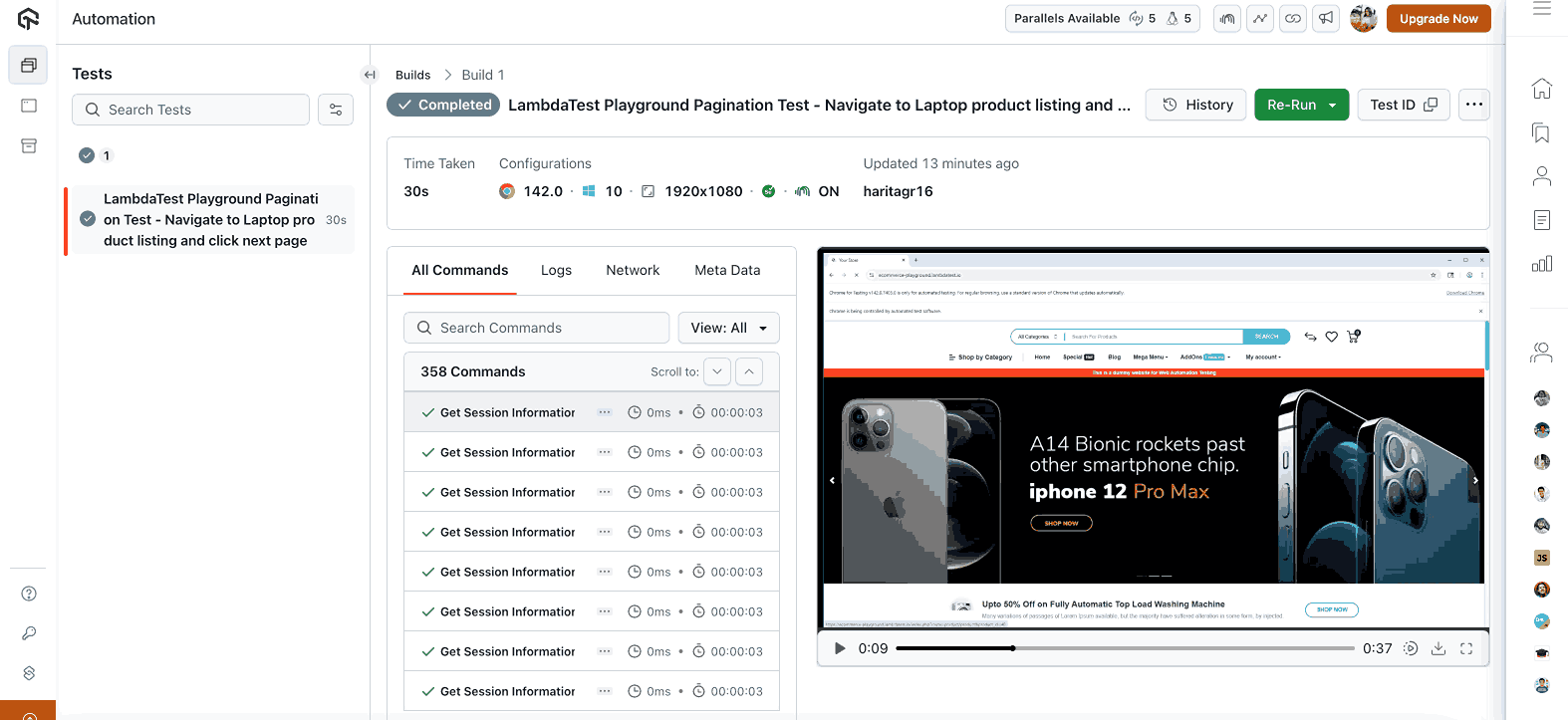The width and height of the screenshot is (1568, 720).
Task: Copy the Test ID
Action: coord(1403,105)
